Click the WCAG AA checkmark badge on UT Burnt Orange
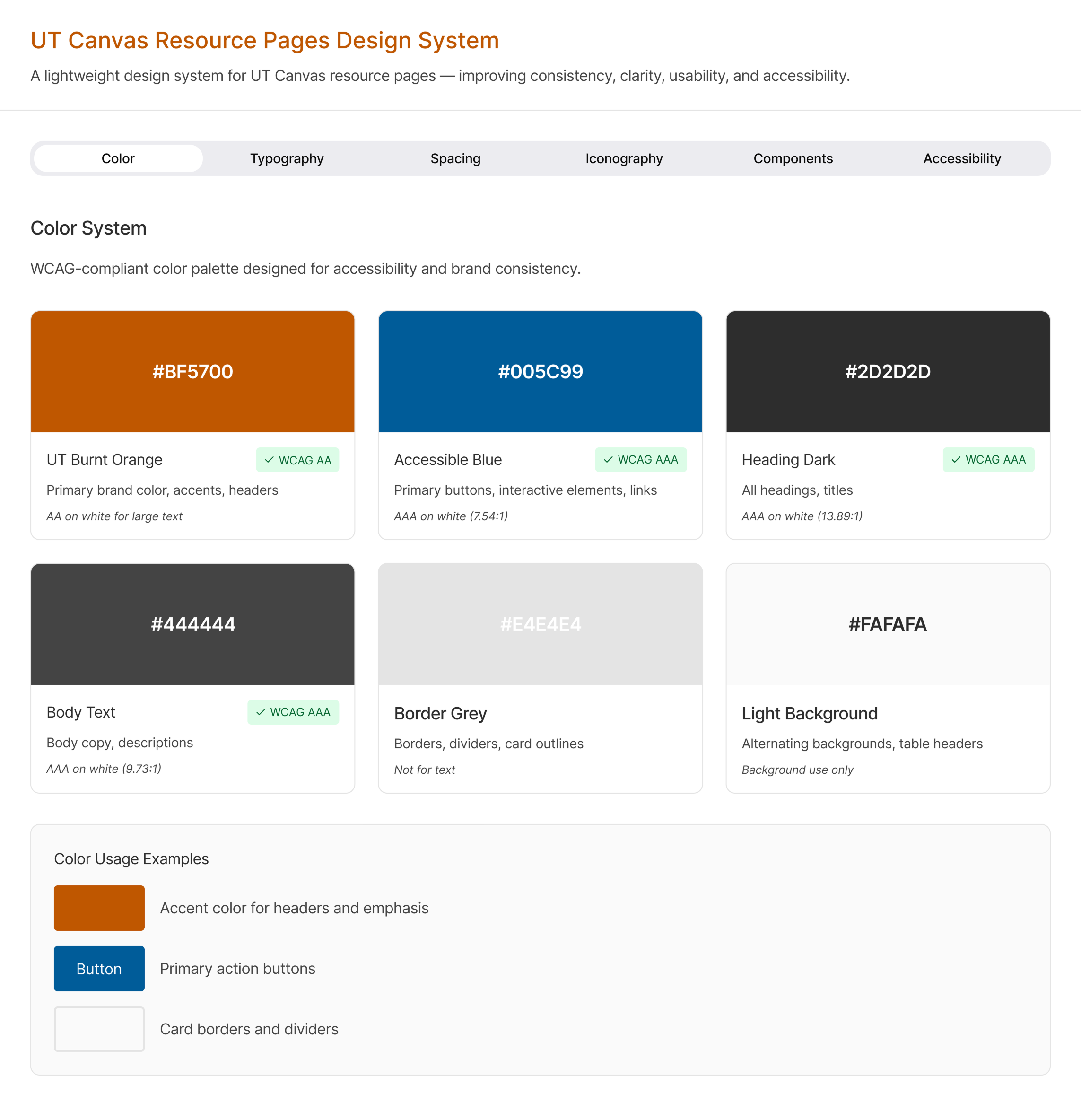This screenshot has height=1120, width=1081. pyautogui.click(x=297, y=459)
